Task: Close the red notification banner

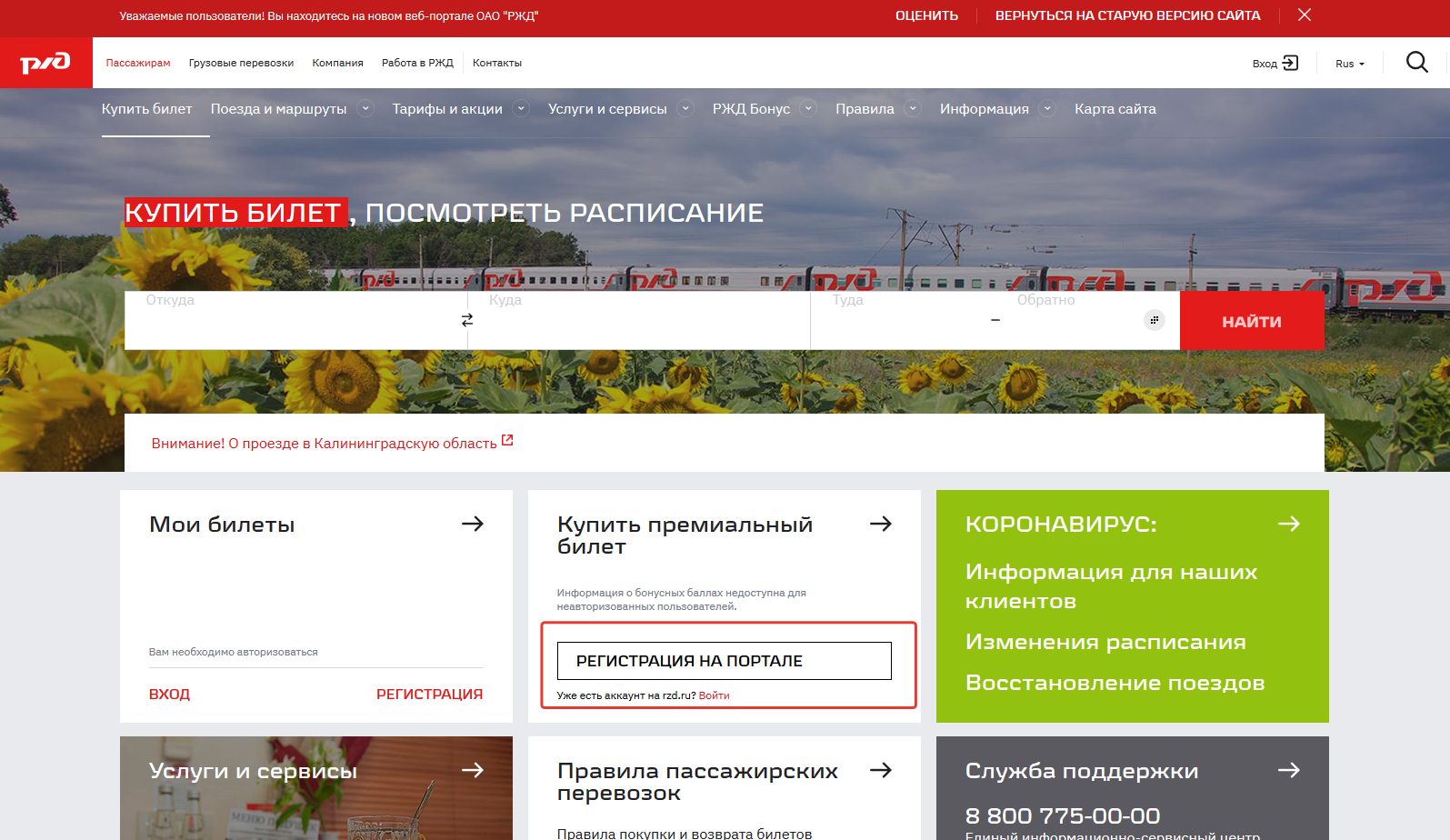Action: (1304, 15)
